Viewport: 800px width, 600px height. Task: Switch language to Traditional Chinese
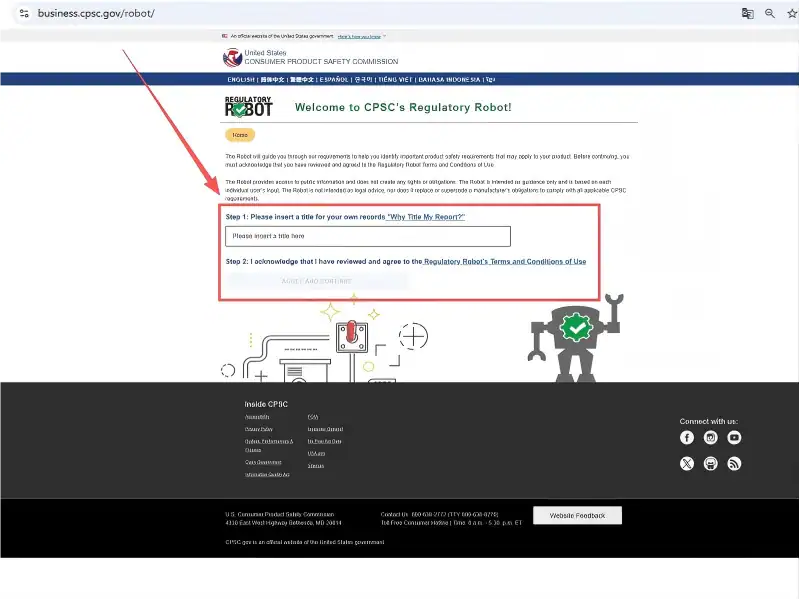pos(302,80)
